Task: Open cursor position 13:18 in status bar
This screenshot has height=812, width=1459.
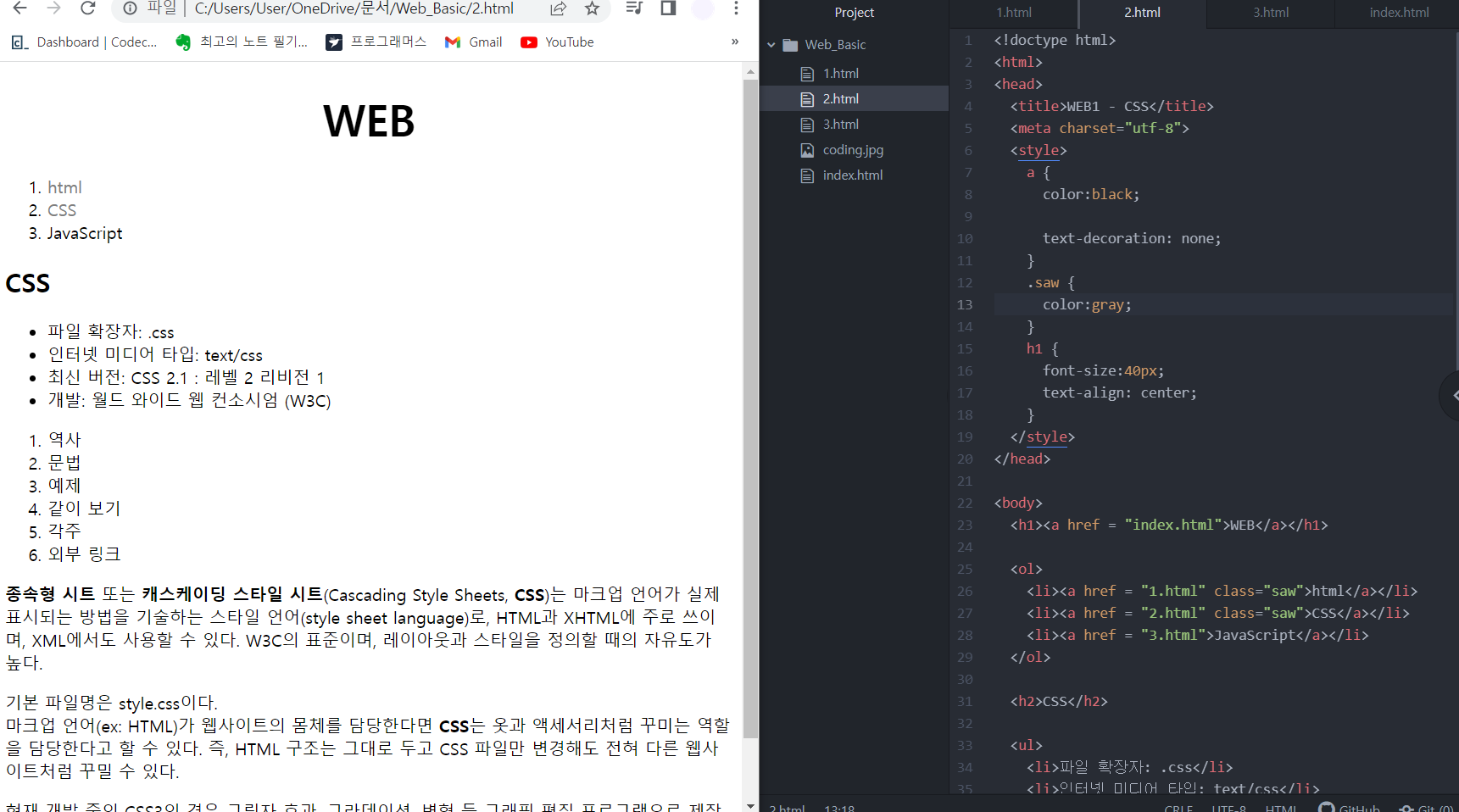Action: 839,808
